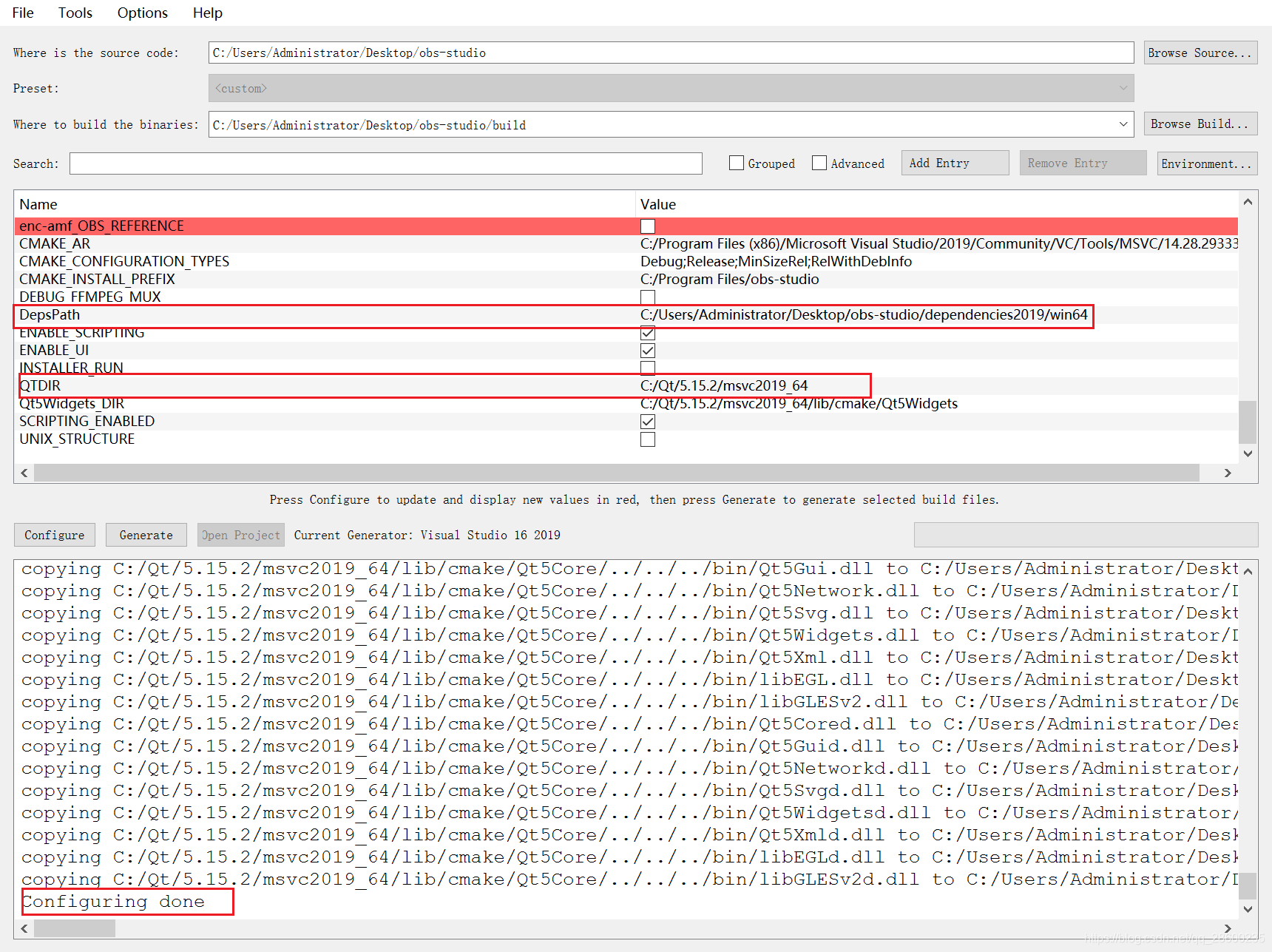Click the Browse Source button
Viewport: 1272px width, 952px height.
(1200, 53)
